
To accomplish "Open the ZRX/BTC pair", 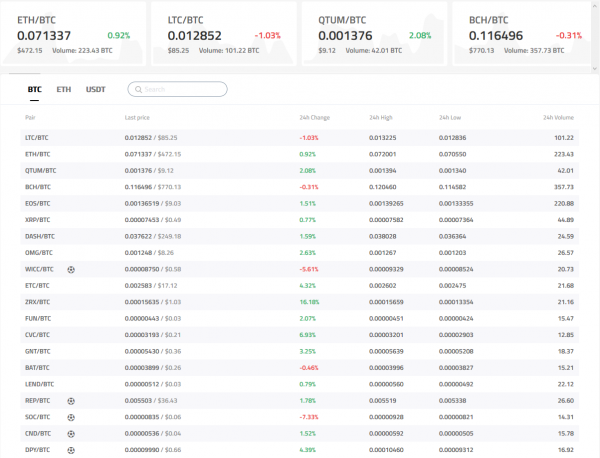I will (x=38, y=302).
